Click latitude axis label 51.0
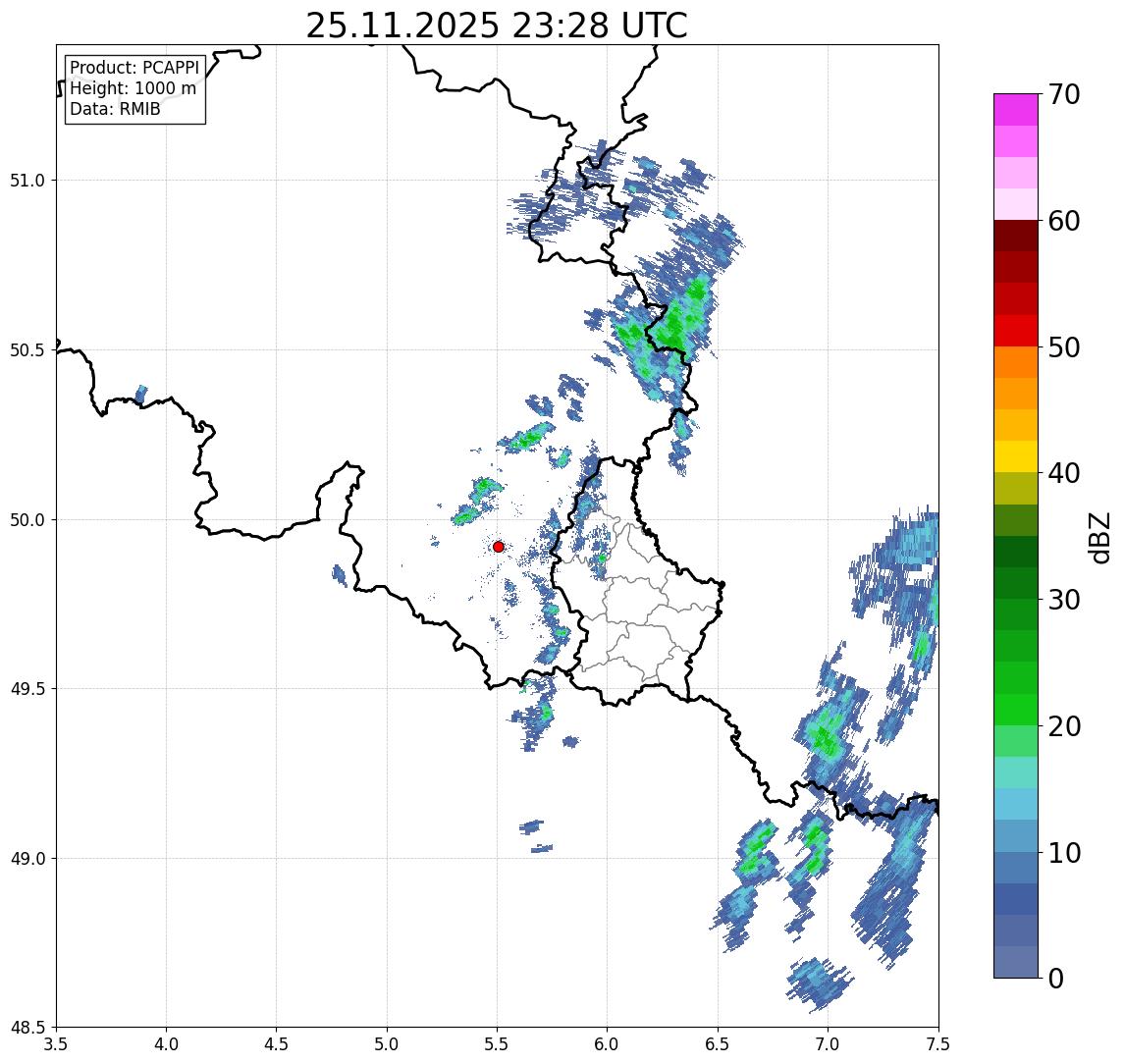Image resolution: width=1124 pixels, height=1064 pixels. [27, 181]
